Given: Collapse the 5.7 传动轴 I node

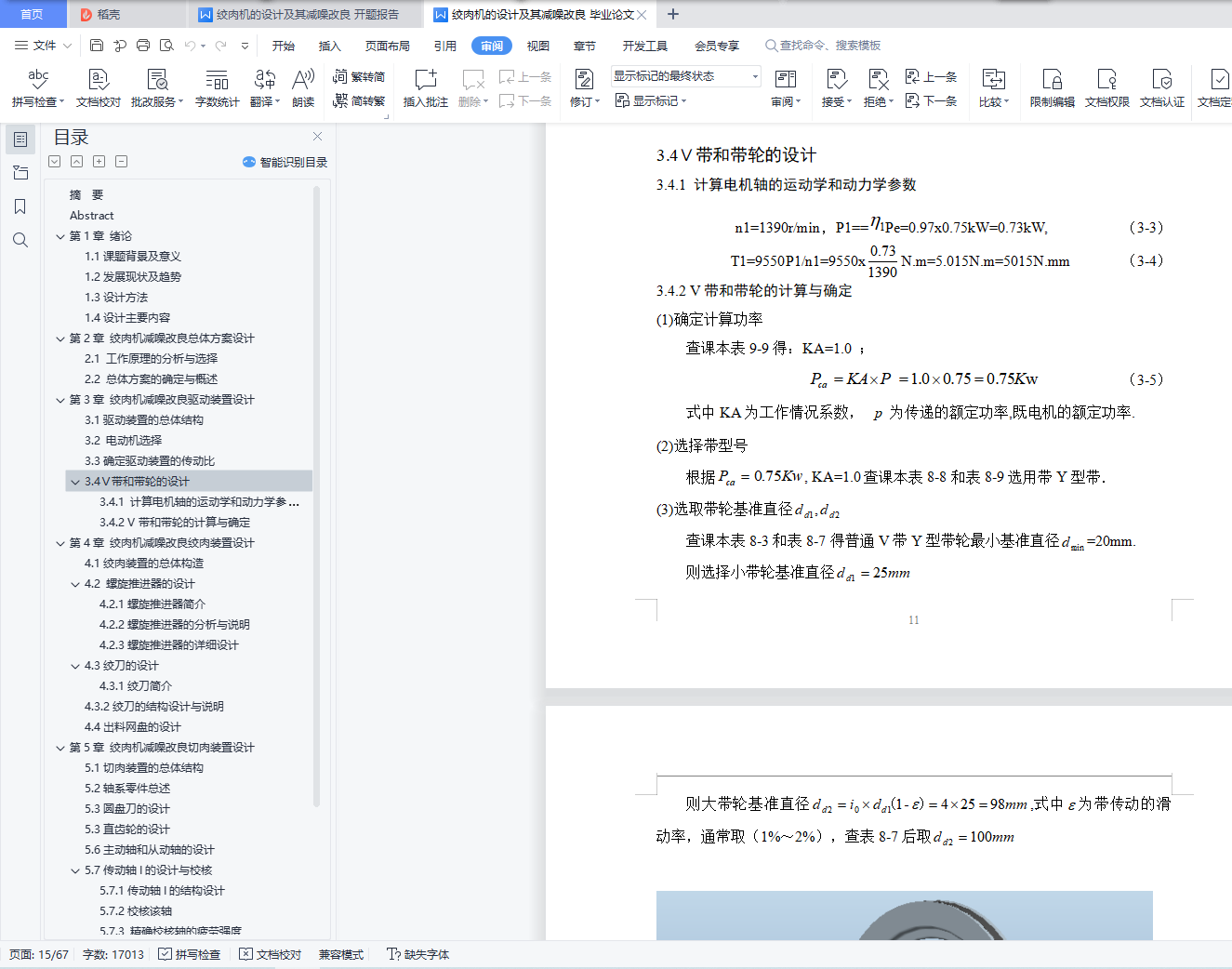Looking at the screenshot, I should [x=75, y=870].
